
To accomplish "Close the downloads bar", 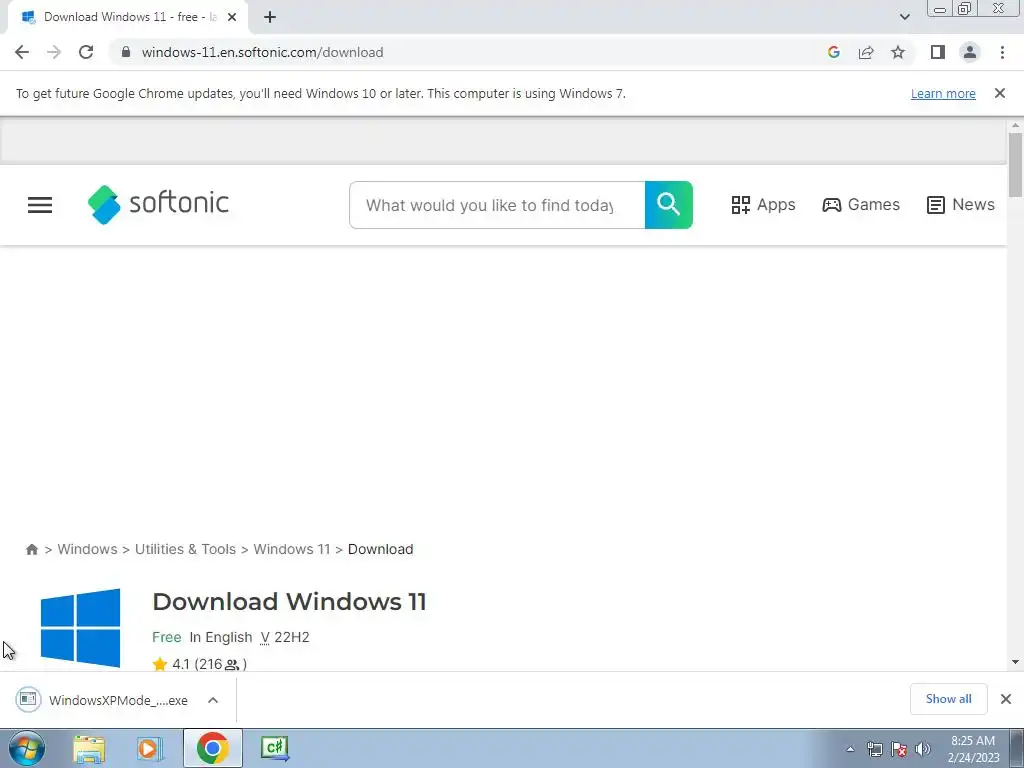I will pyautogui.click(x=1006, y=699).
